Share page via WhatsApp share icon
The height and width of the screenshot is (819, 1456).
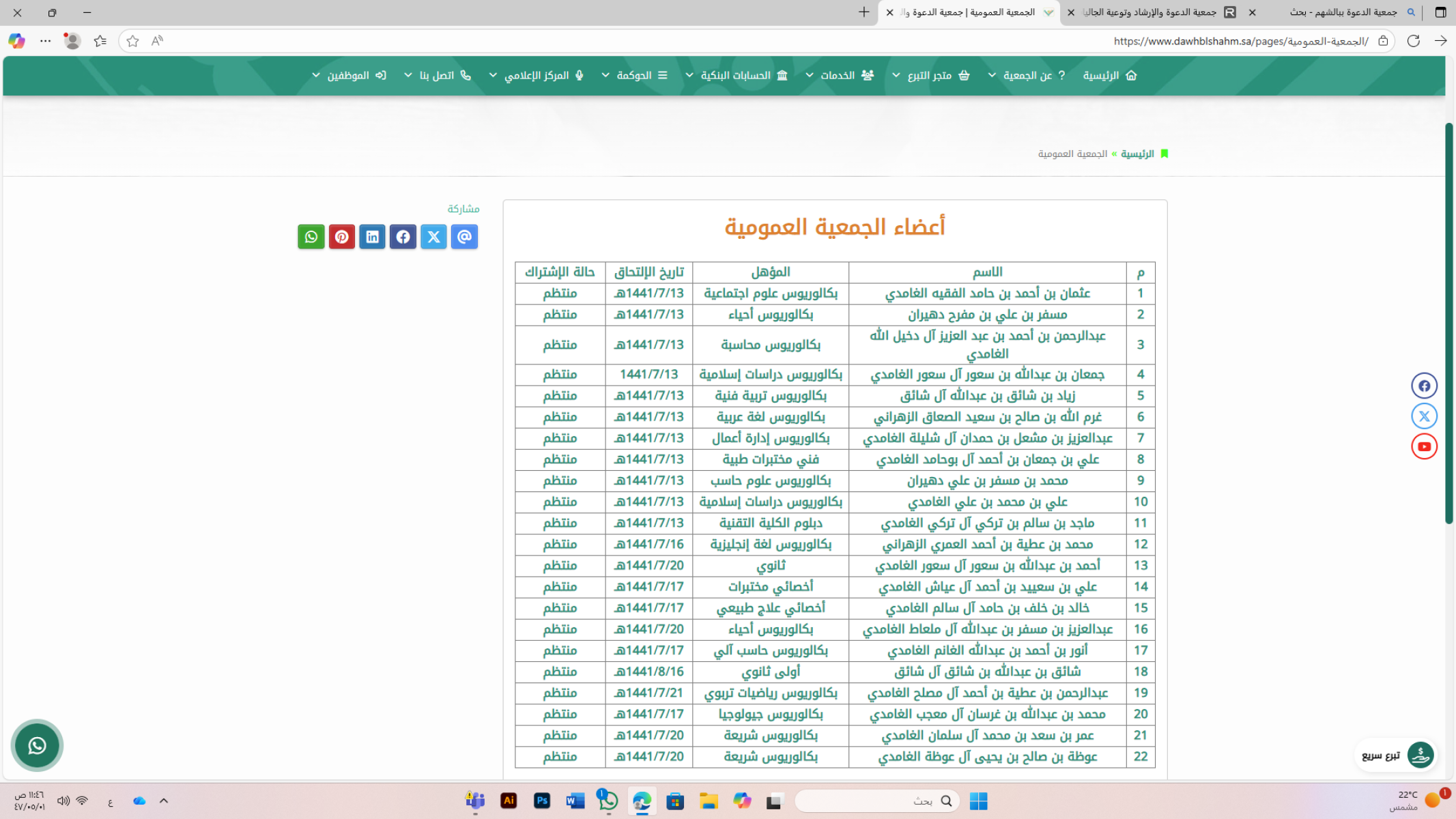coord(311,237)
